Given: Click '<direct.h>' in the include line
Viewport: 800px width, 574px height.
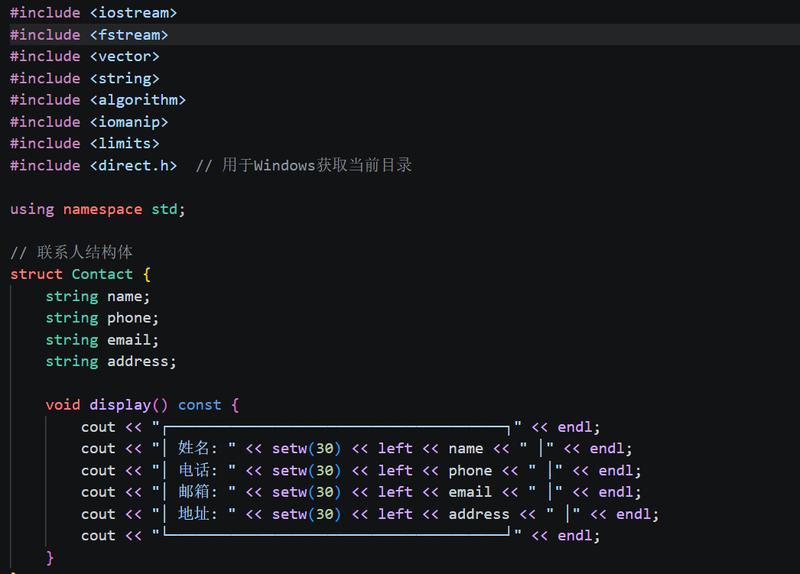Looking at the screenshot, I should (x=133, y=165).
